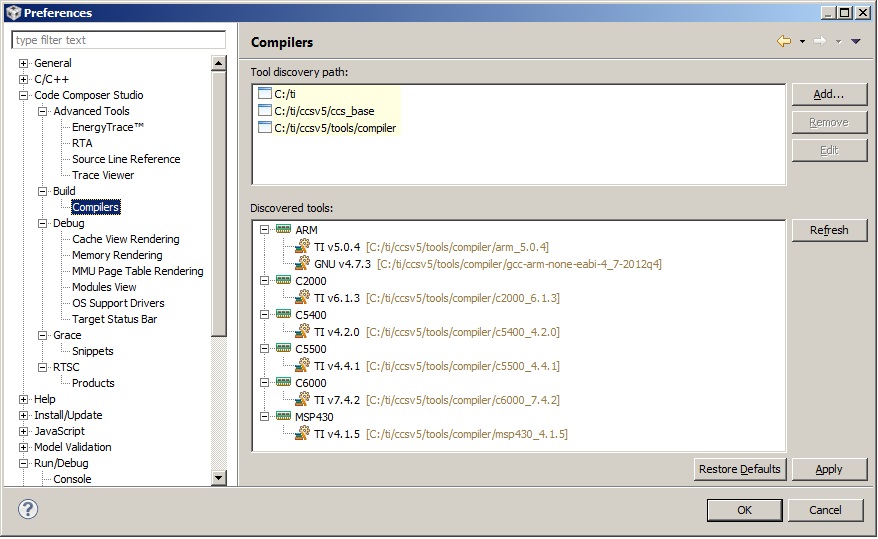The width and height of the screenshot is (878, 539).
Task: Expand the Model Validation node
Action: tap(24, 447)
